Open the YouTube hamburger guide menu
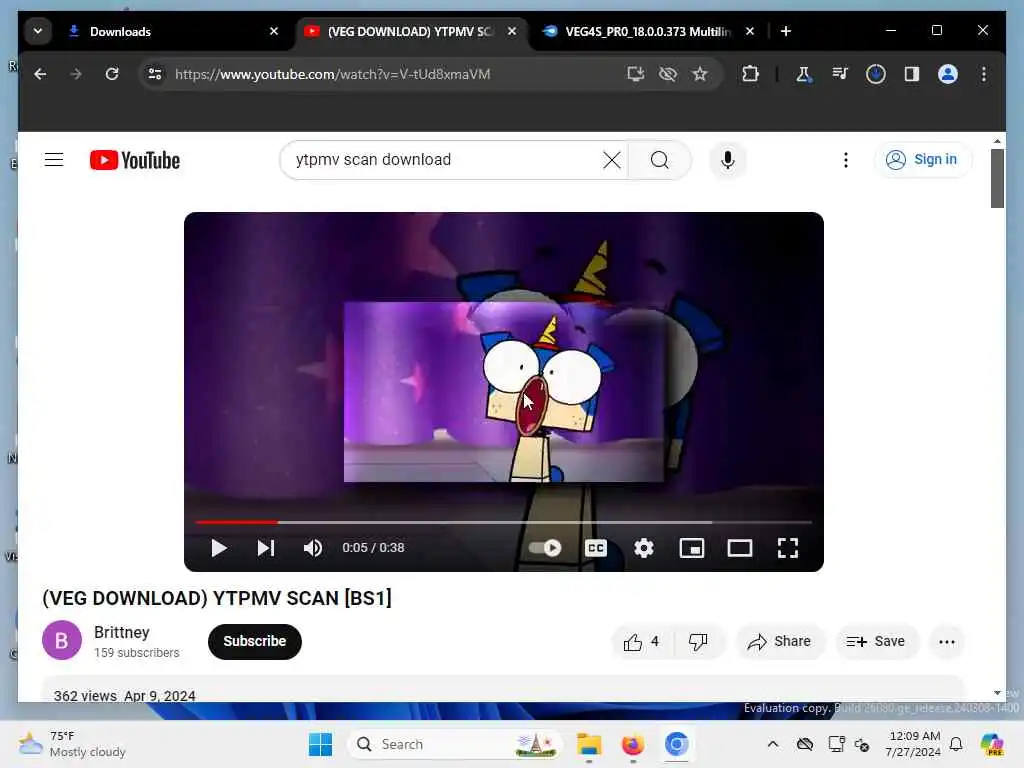Viewport: 1024px width, 768px height. pos(54,160)
